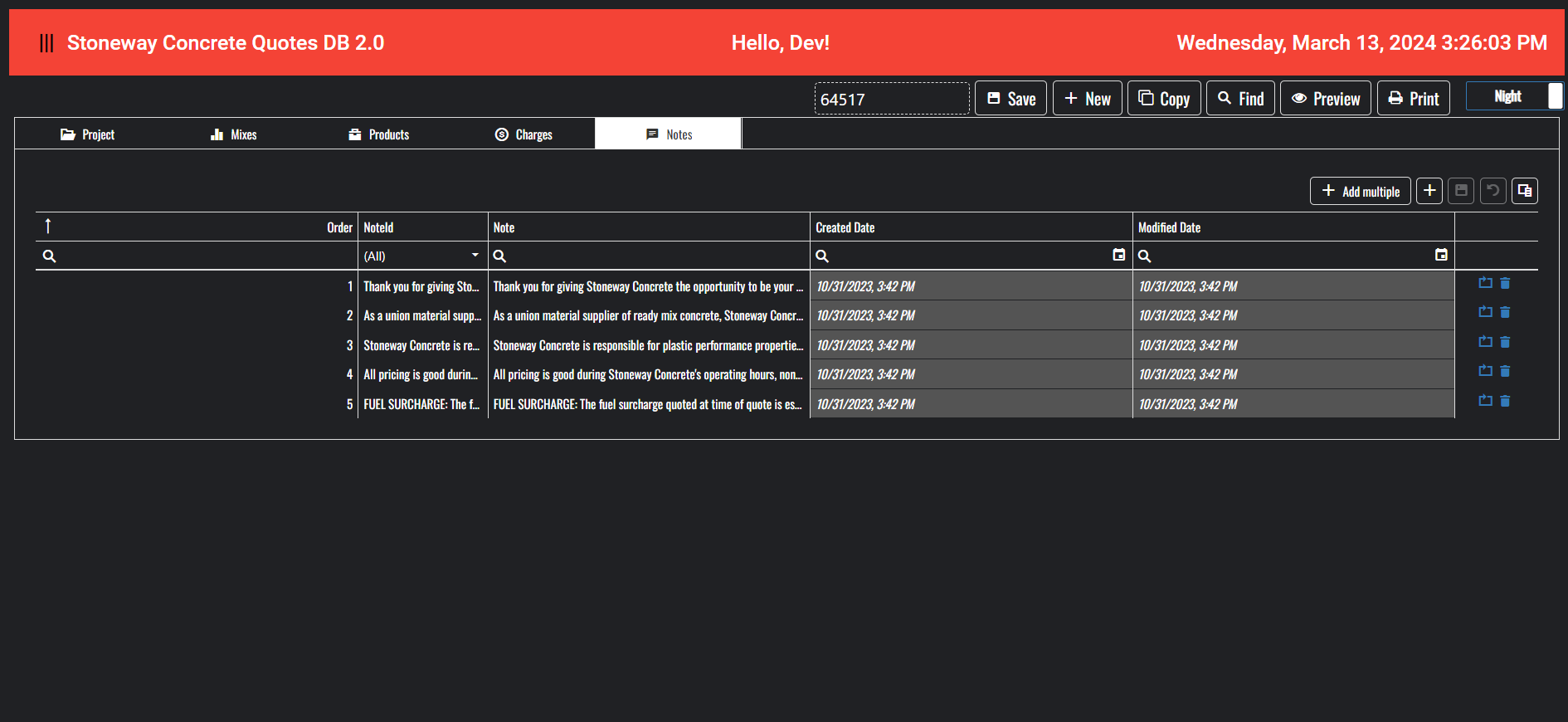Image resolution: width=1568 pixels, height=722 pixels.
Task: Open the Find dialog button
Action: (x=1240, y=99)
